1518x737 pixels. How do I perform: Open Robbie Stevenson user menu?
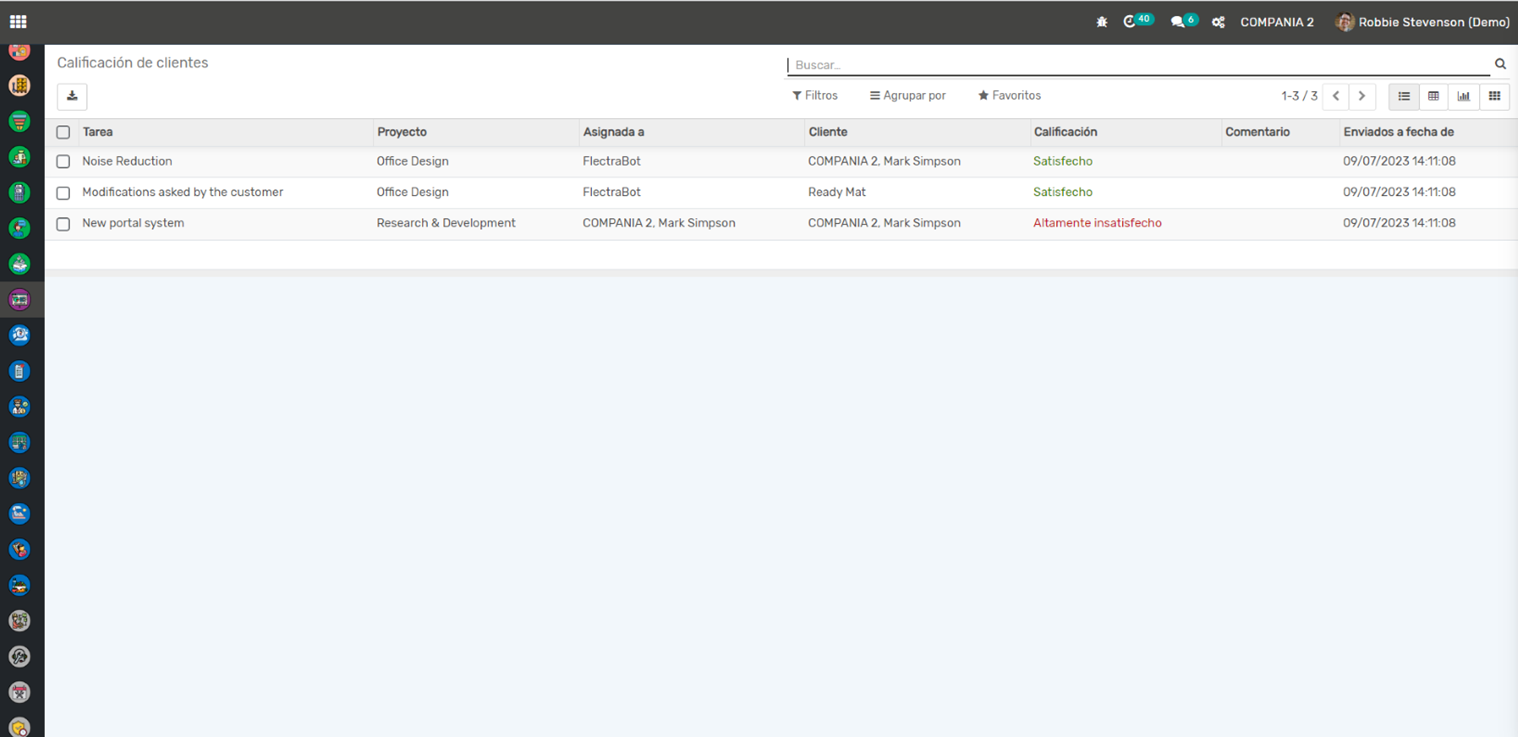1422,22
